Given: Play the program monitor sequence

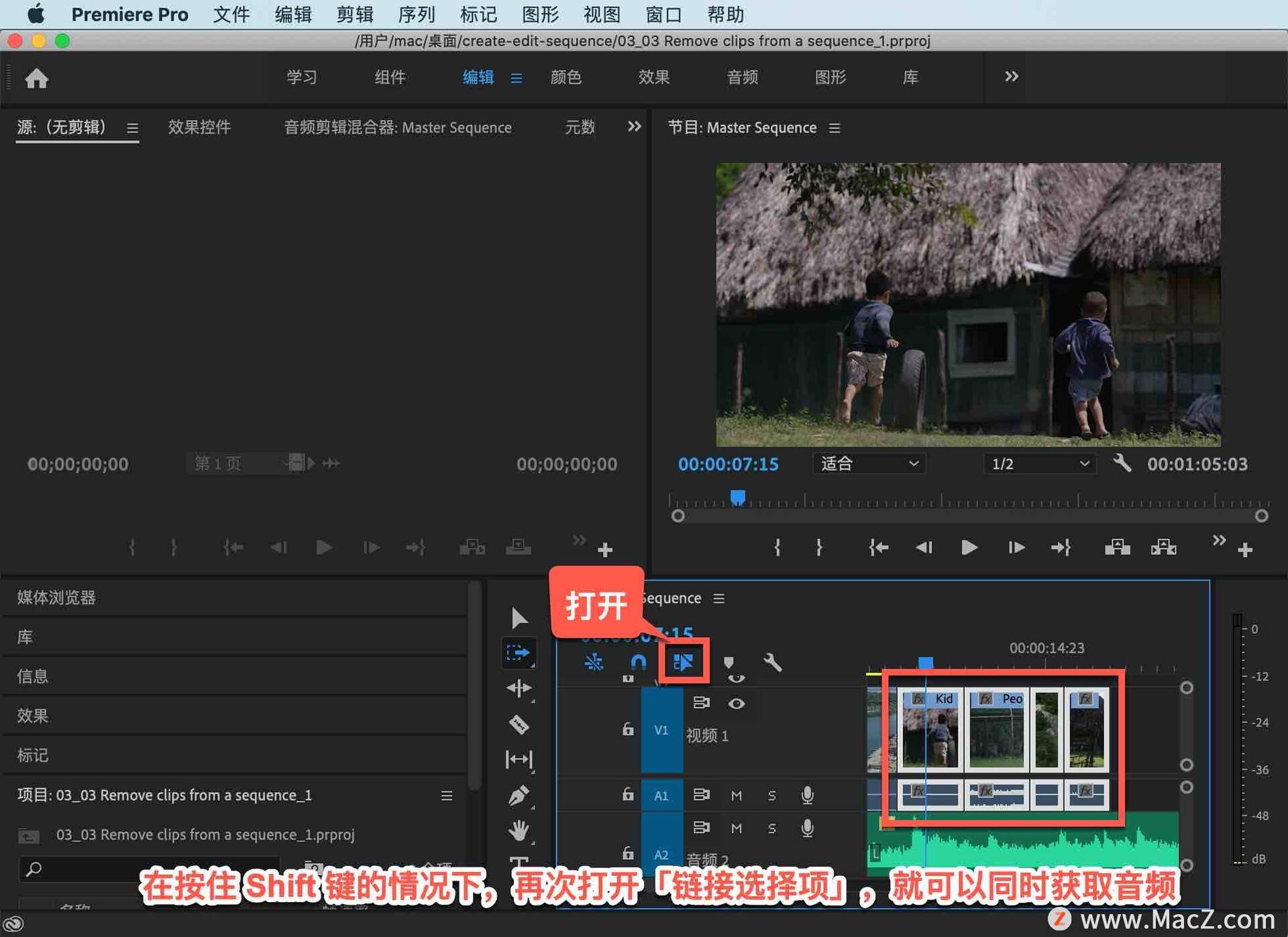Looking at the screenshot, I should [969, 548].
